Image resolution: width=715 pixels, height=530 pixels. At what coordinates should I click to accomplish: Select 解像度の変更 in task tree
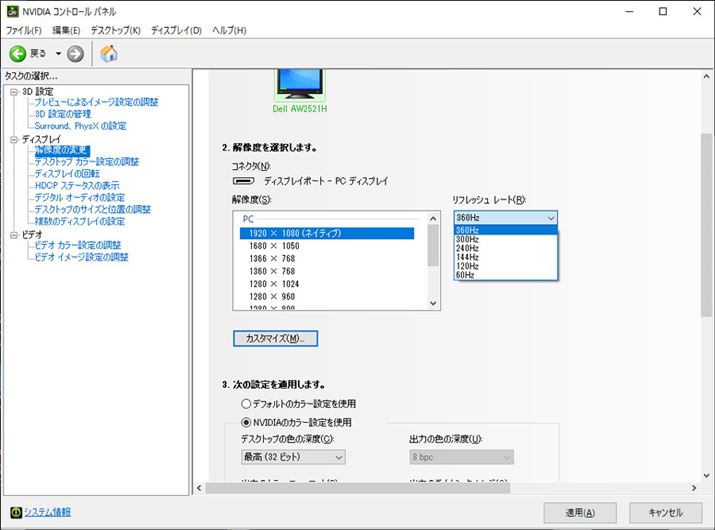point(62,150)
